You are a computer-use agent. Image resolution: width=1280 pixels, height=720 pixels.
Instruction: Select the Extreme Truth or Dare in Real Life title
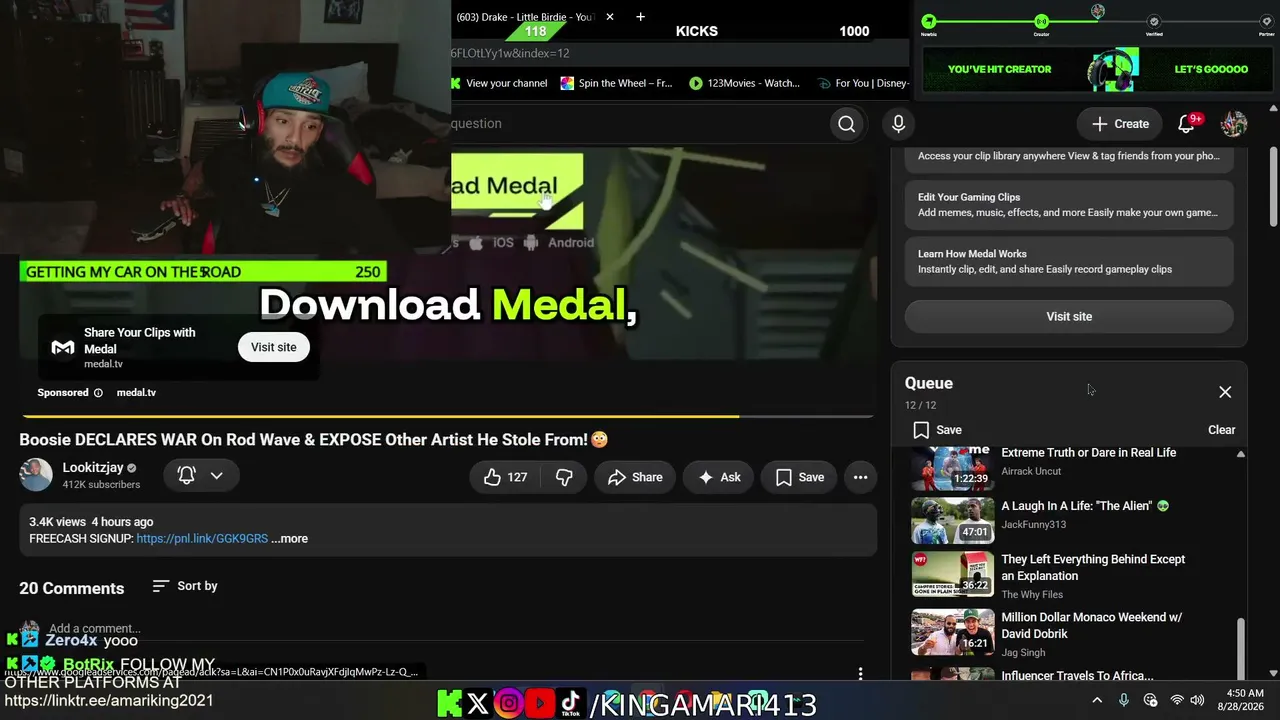coord(1088,453)
